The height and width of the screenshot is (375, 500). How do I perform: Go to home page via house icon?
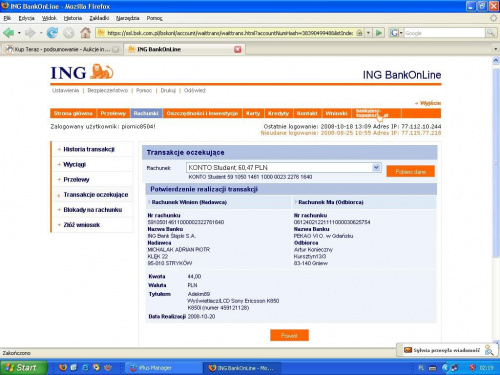click(x=85, y=33)
